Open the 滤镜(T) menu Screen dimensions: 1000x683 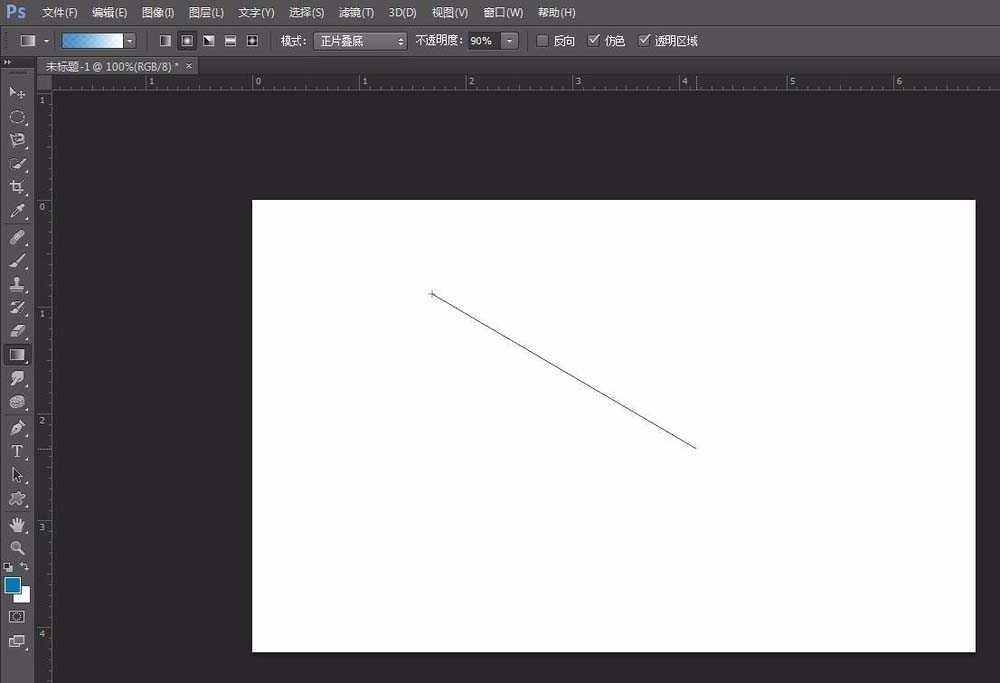(356, 12)
